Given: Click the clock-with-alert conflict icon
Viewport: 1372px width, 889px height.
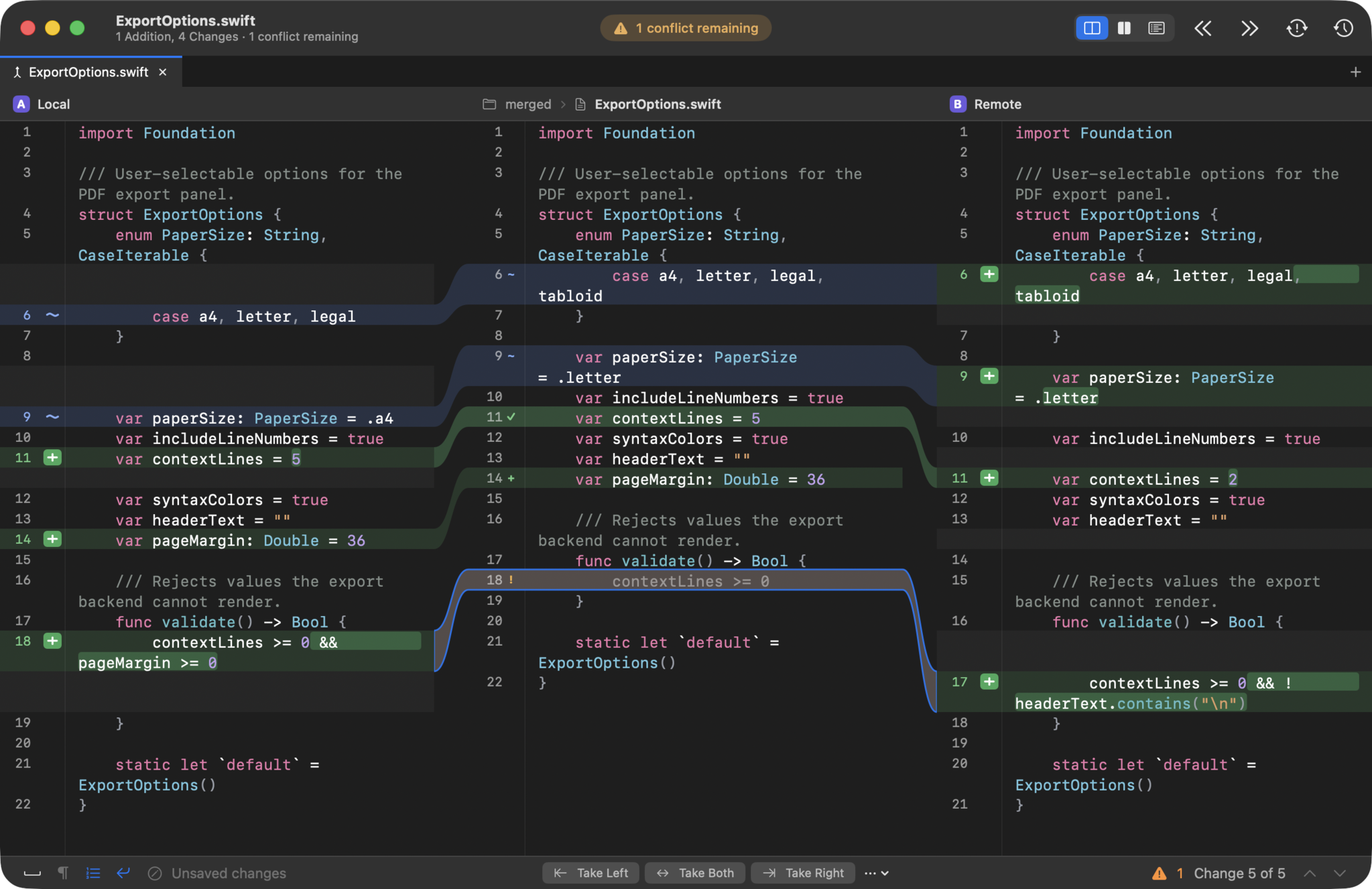Looking at the screenshot, I should click(1297, 28).
